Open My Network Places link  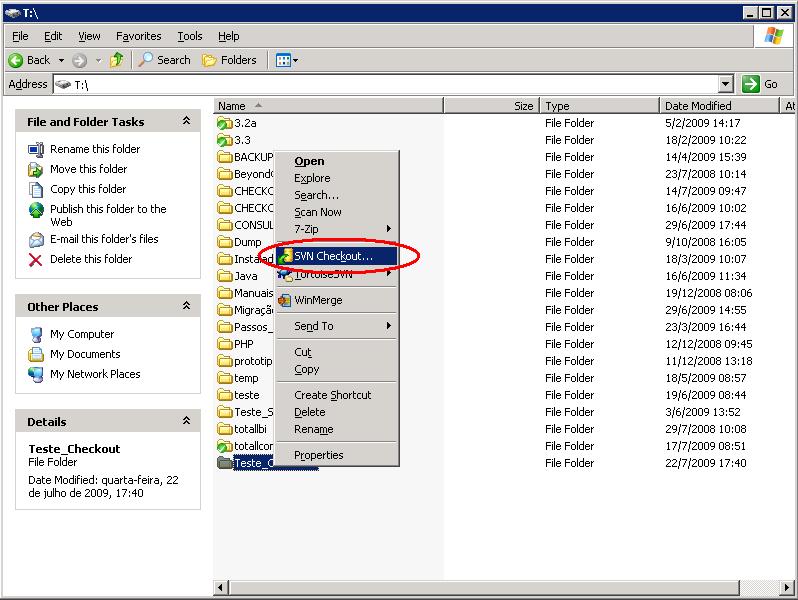click(x=95, y=374)
